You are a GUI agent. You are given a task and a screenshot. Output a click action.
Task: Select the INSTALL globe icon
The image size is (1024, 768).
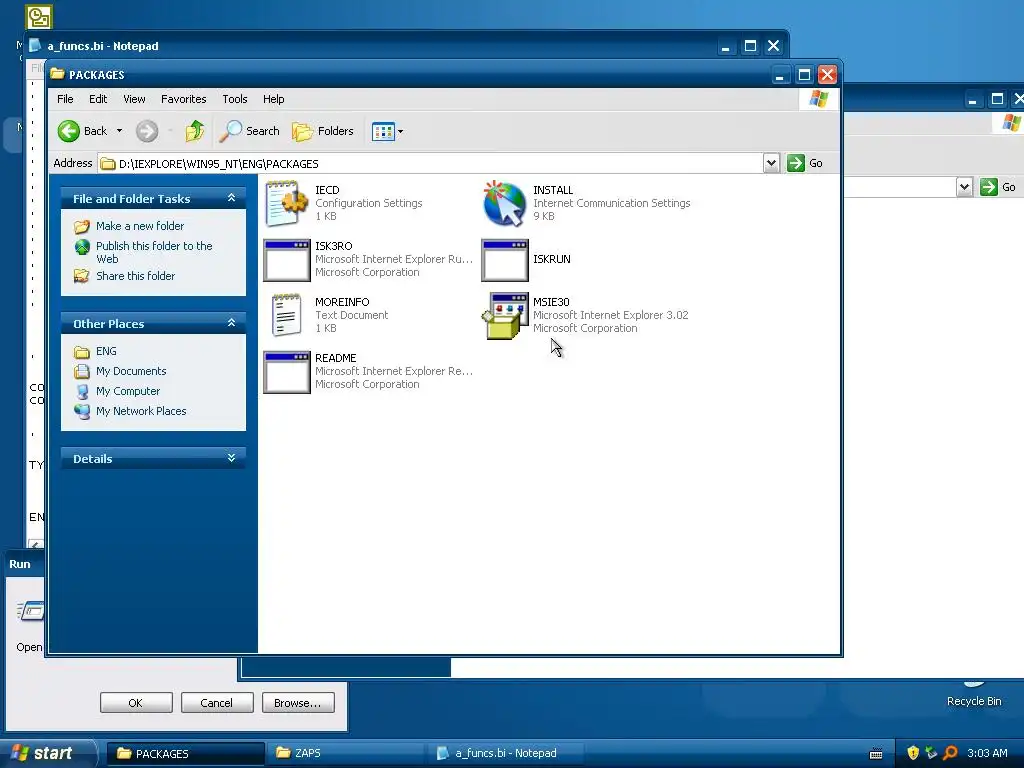pyautogui.click(x=504, y=204)
